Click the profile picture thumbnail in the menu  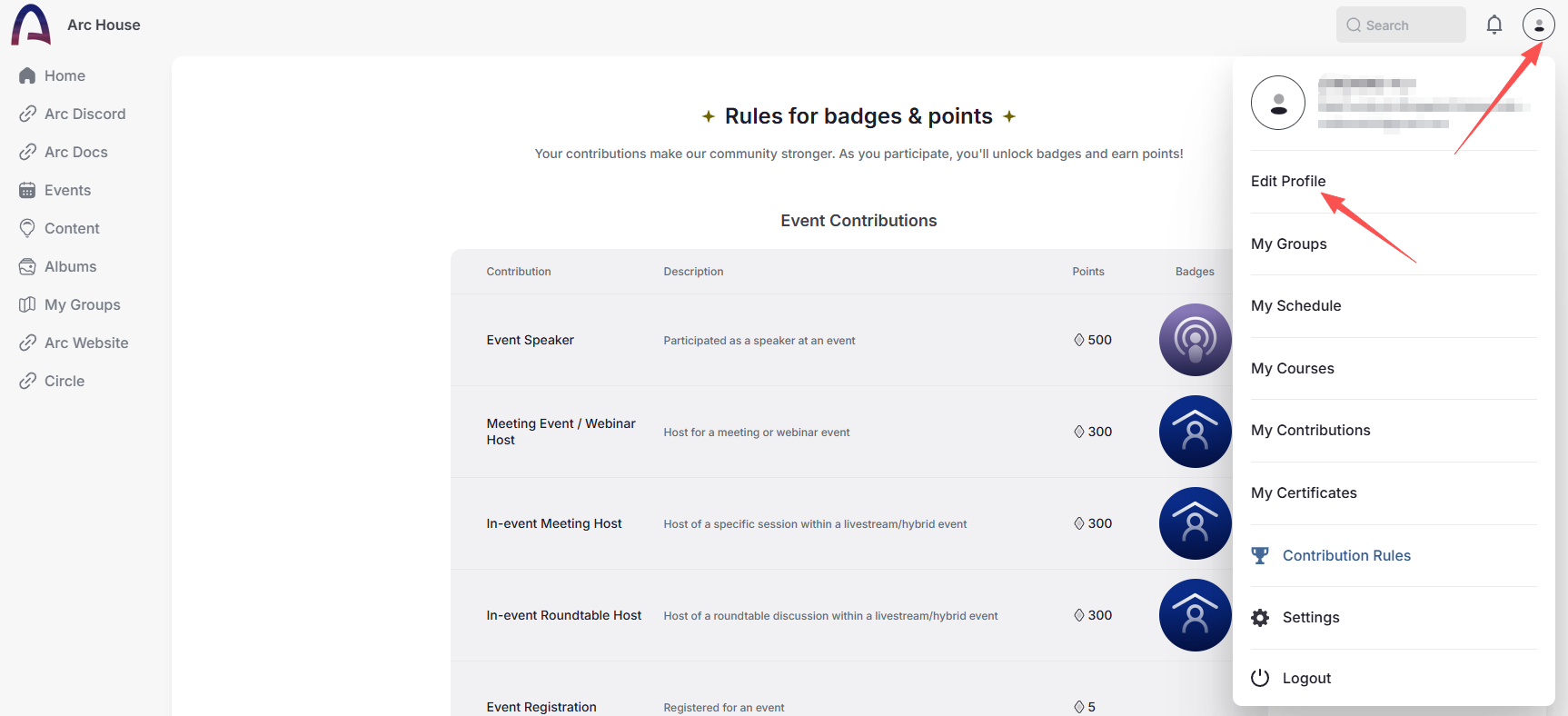pos(1278,103)
